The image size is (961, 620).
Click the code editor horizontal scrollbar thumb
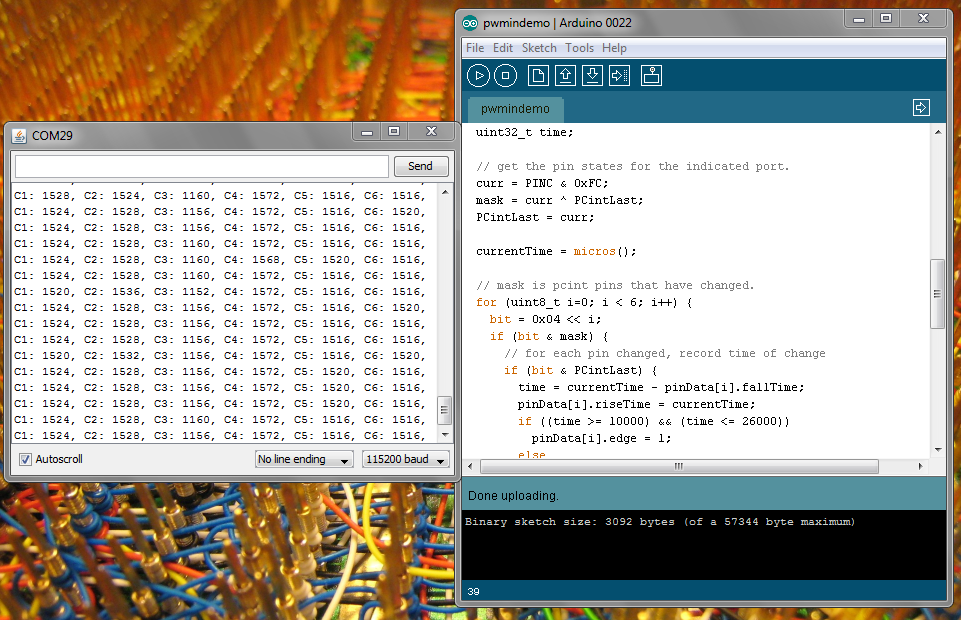(679, 466)
